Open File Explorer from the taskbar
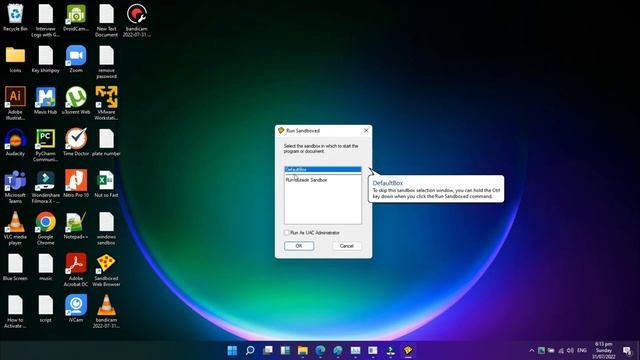This screenshot has height=360, width=640. (302, 350)
